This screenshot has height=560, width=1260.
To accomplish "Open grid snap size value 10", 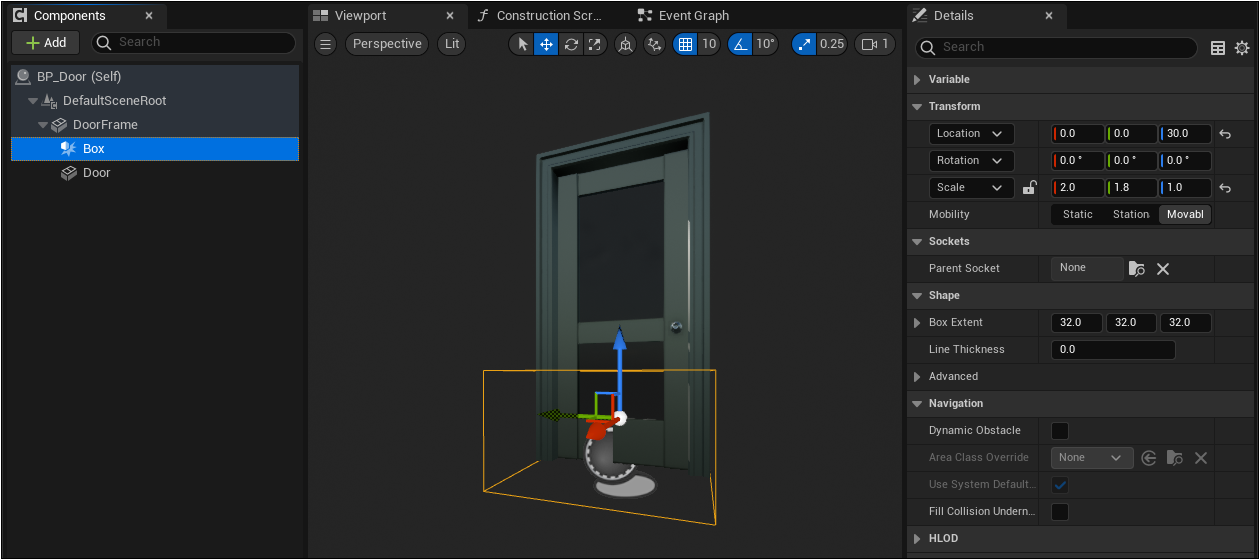I will 709,44.
